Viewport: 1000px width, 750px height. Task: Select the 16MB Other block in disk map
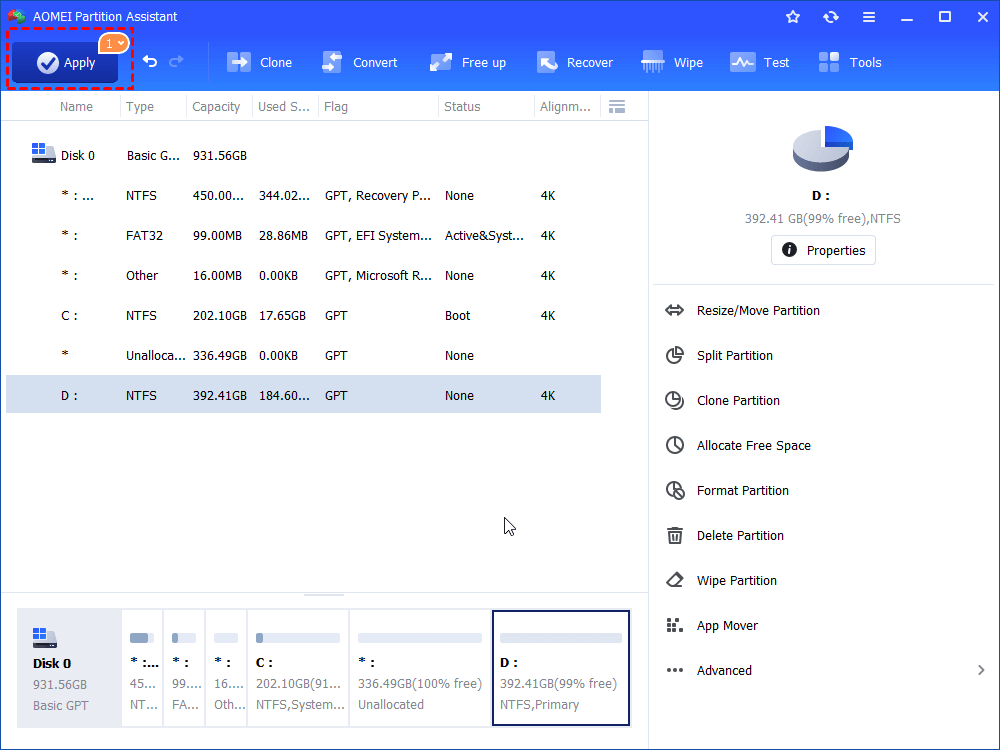[x=226, y=668]
